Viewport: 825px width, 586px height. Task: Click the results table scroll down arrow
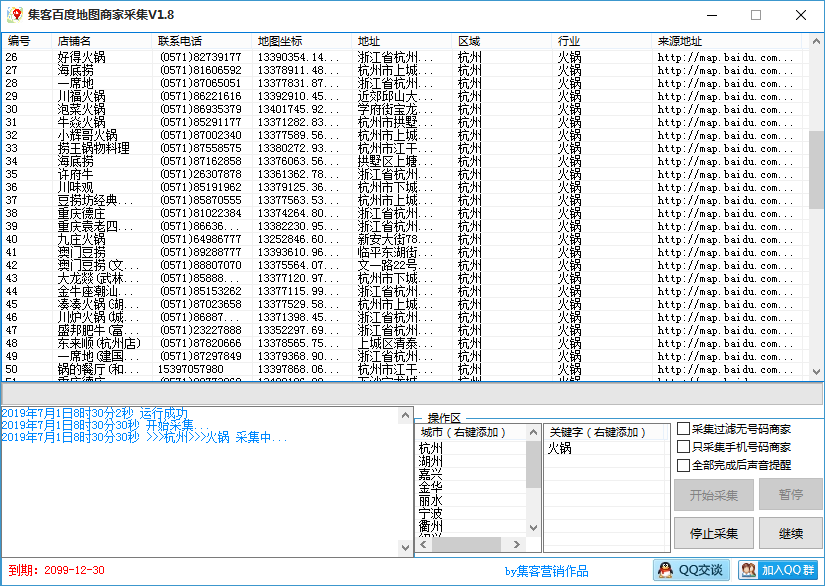(x=816, y=371)
